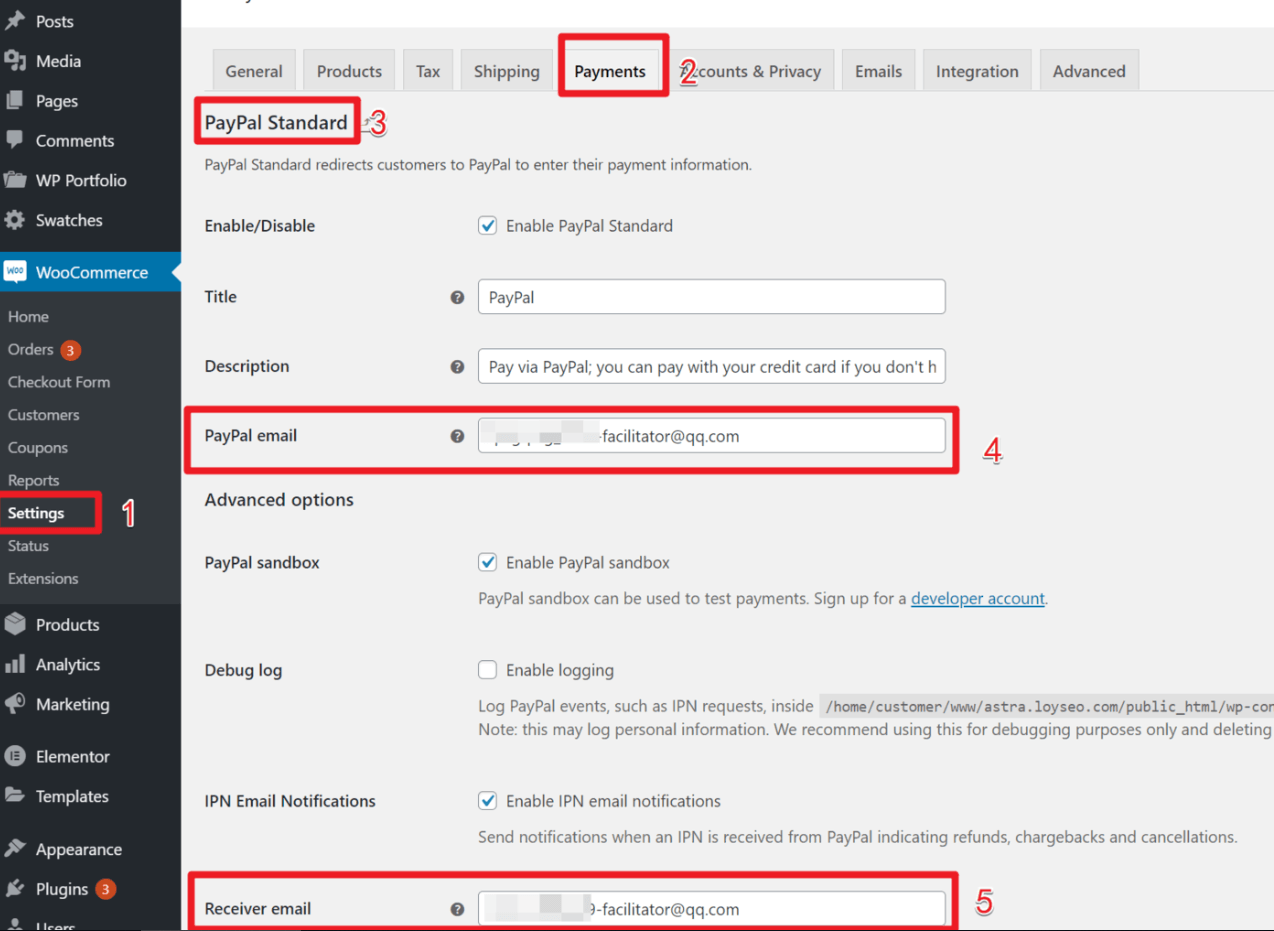This screenshot has height=931, width=1274.
Task: Click the Plugins plug icon
Action: (x=15, y=889)
